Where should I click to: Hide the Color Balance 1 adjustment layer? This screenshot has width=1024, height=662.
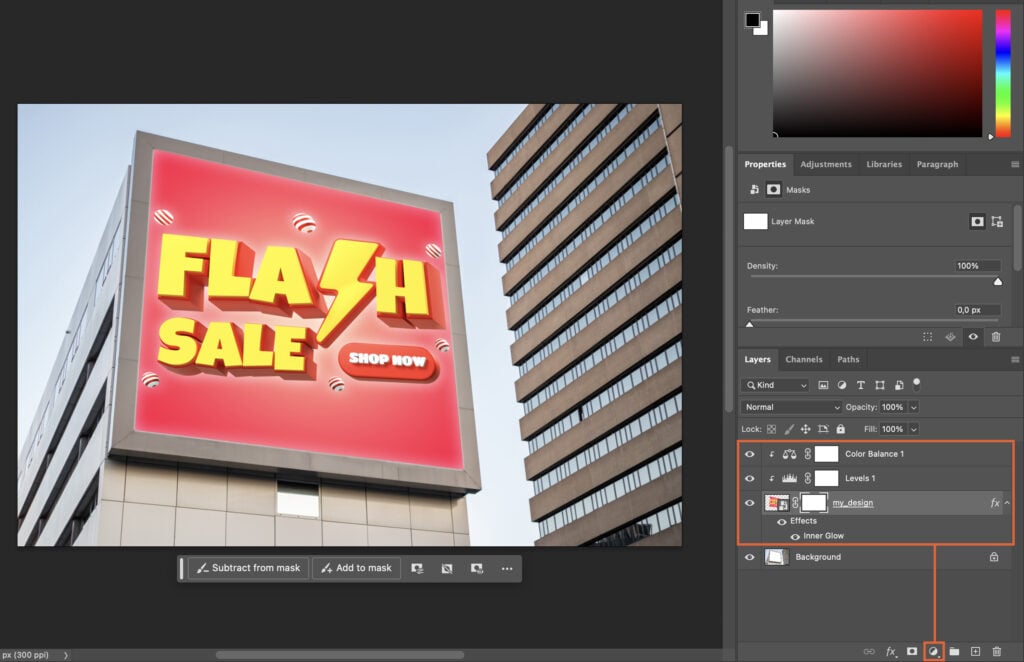point(750,455)
